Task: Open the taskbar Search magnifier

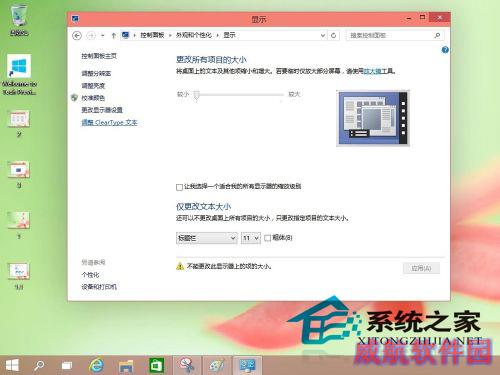Action: click(x=39, y=365)
